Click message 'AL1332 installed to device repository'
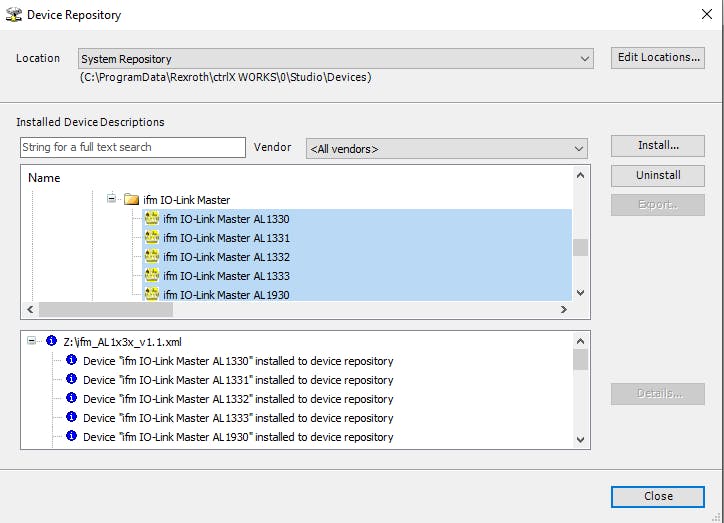The height and width of the screenshot is (523, 724). point(238,399)
